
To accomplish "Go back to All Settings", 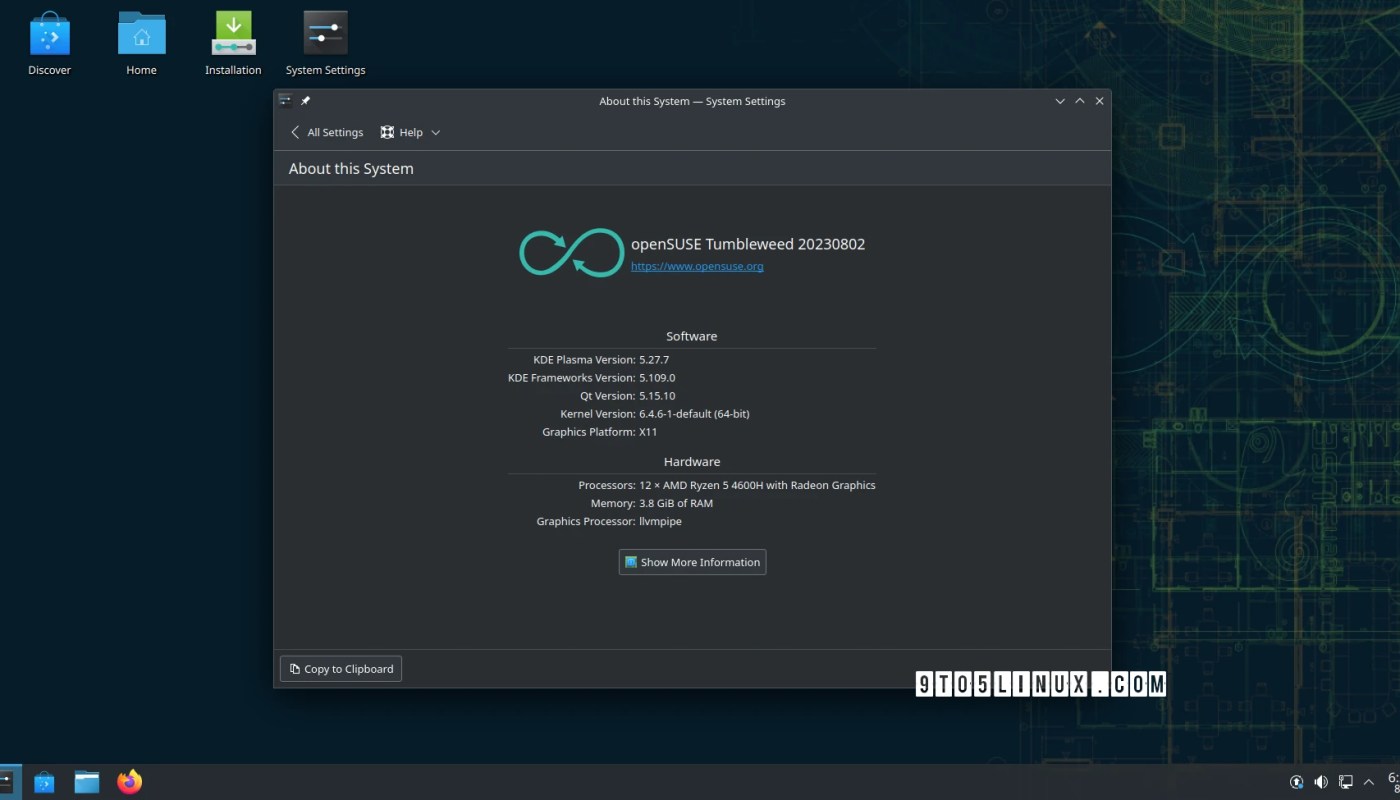I will click(327, 132).
